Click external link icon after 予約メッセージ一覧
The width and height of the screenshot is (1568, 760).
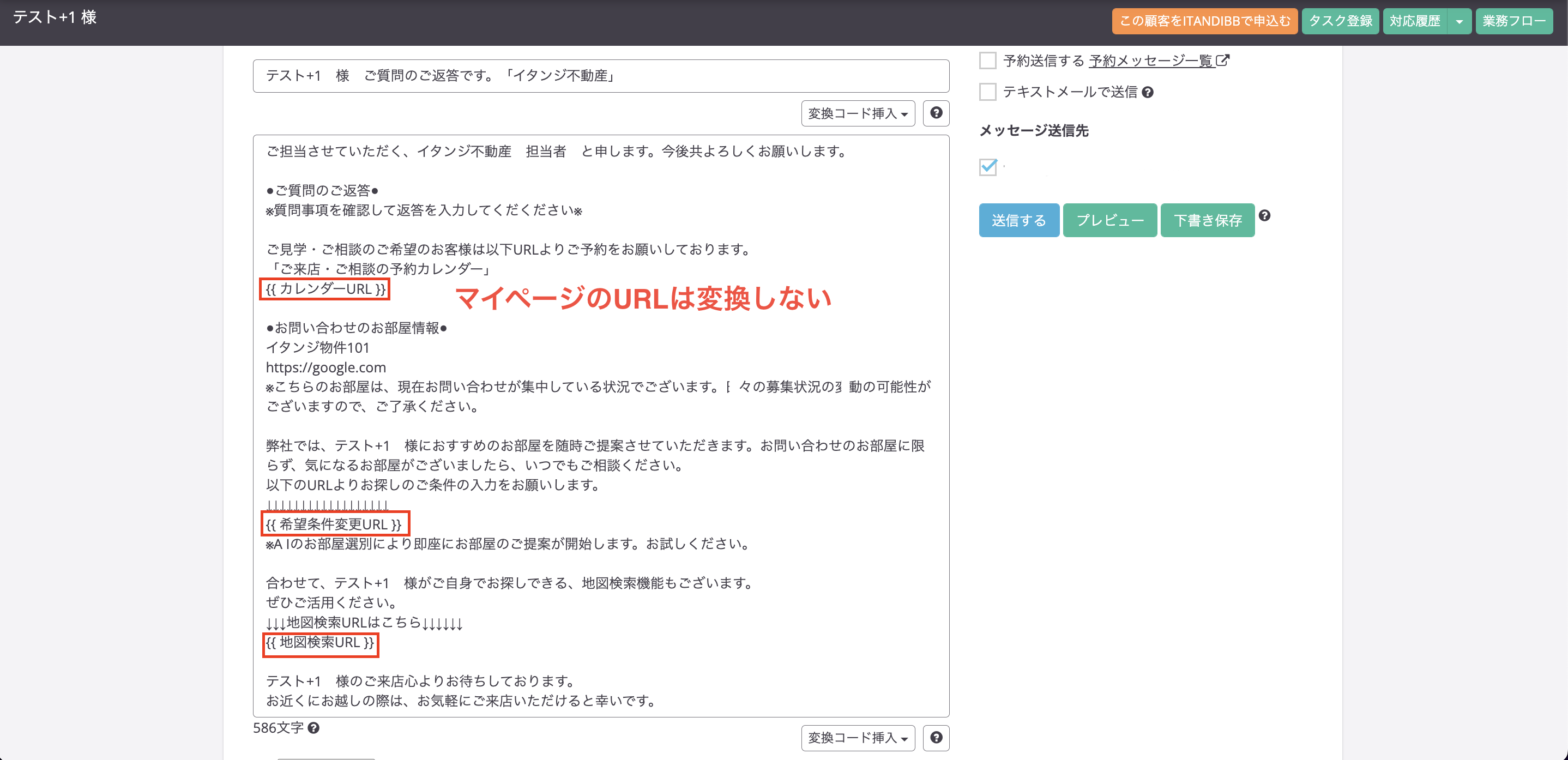[1222, 60]
